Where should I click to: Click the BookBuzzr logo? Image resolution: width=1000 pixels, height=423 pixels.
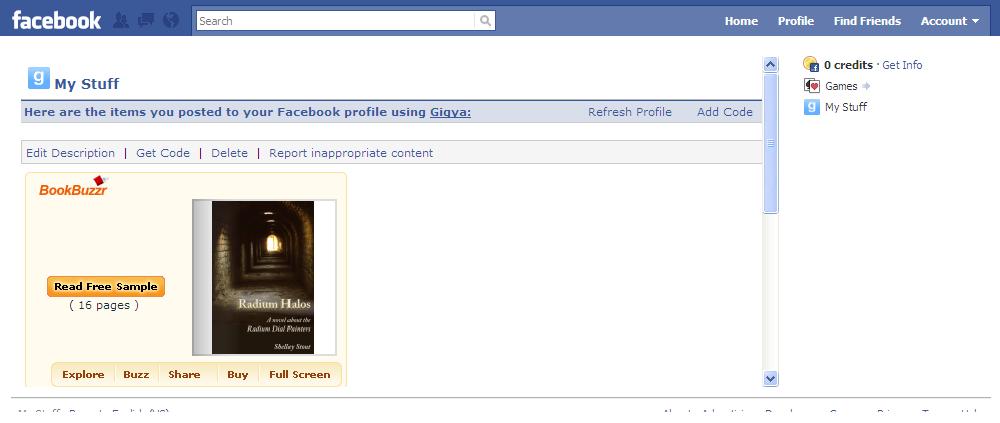point(73,186)
